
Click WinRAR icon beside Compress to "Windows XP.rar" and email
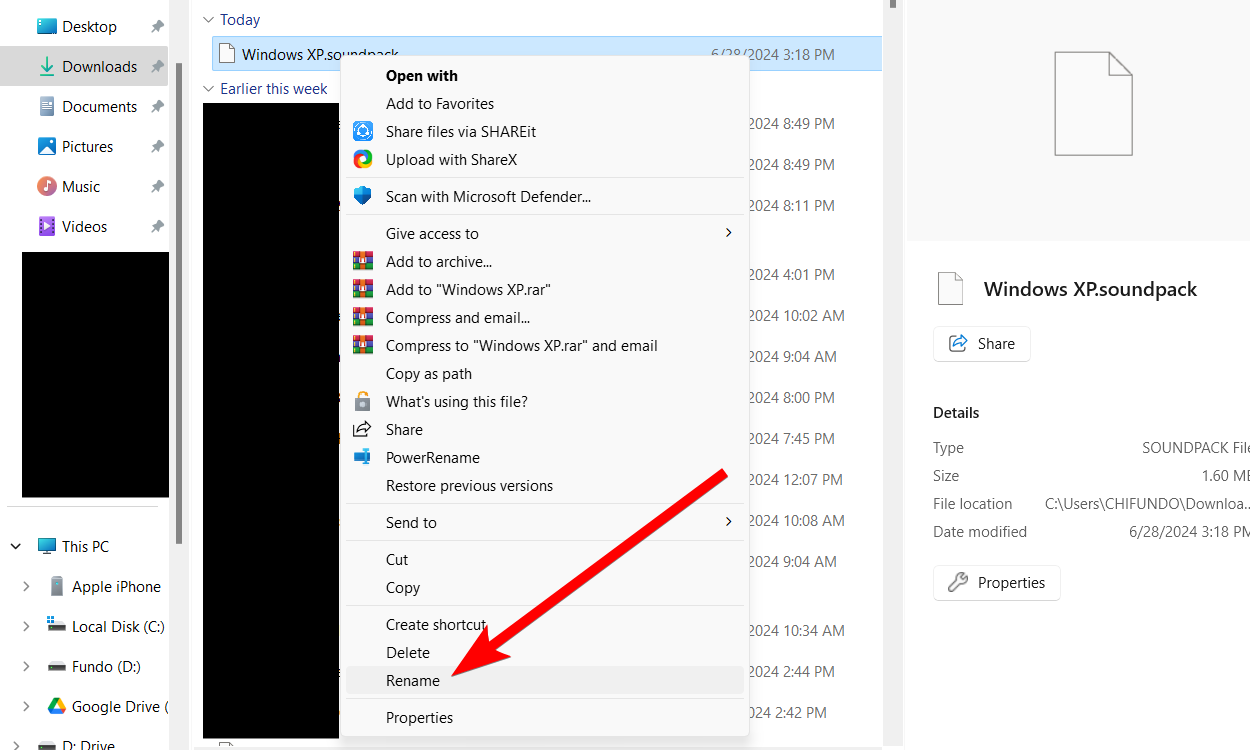[363, 345]
